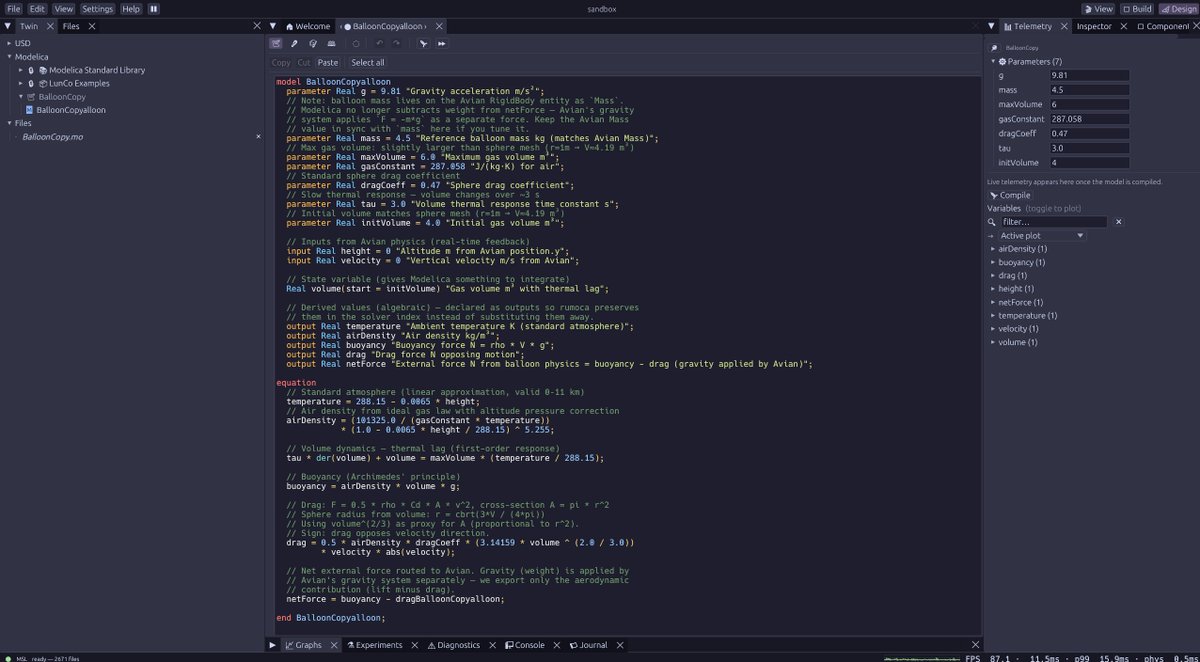Toggle volume variable for plotting
The width and height of the screenshot is (1200, 662).
(x=1017, y=342)
